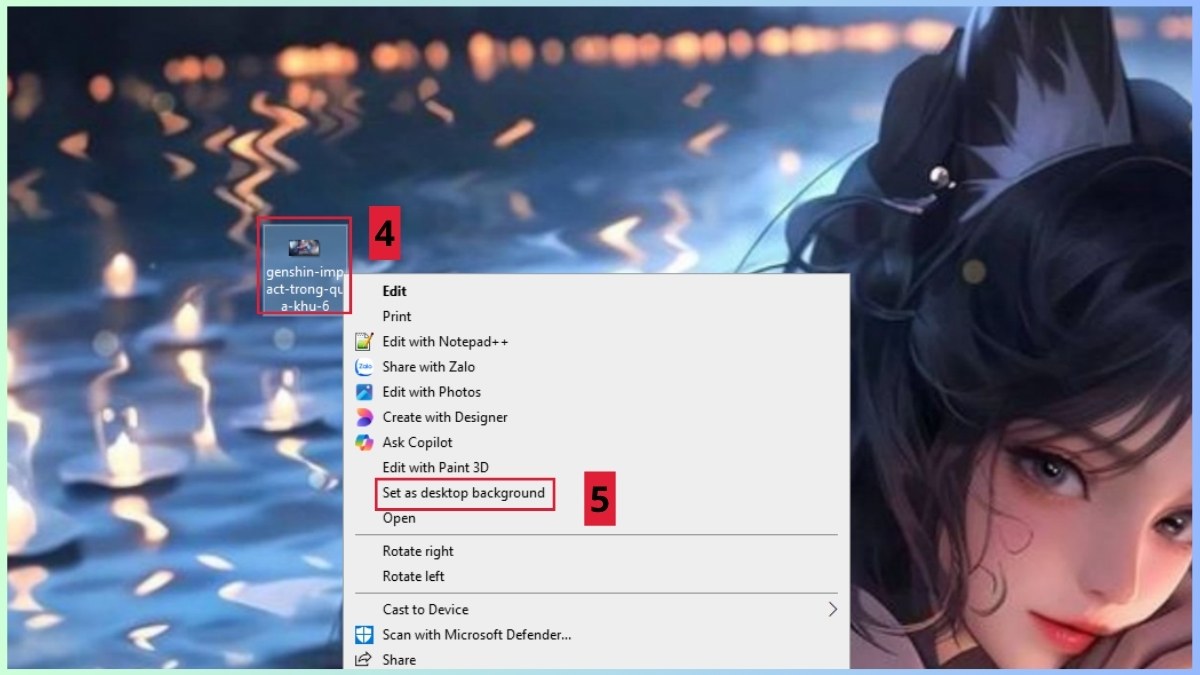Choose the Cast to Device entry
Viewport: 1200px width, 675px height.
[x=425, y=609]
